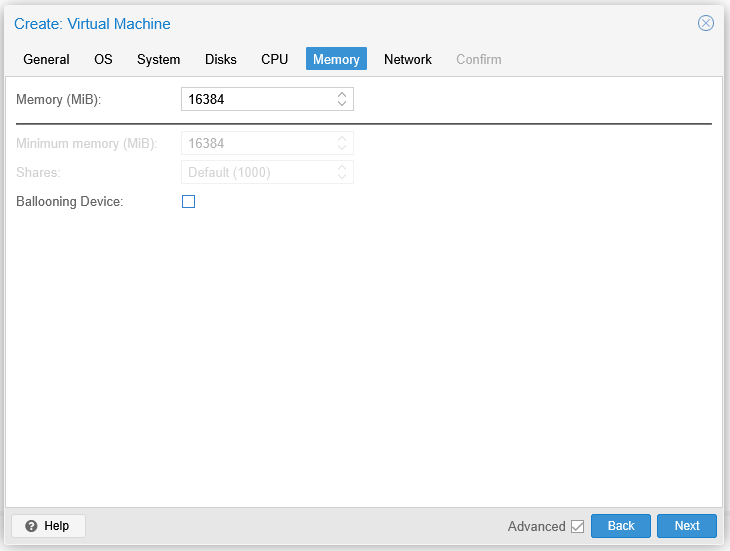Click the greyed-out Confirm tab
This screenshot has width=730, height=551.
[479, 59]
